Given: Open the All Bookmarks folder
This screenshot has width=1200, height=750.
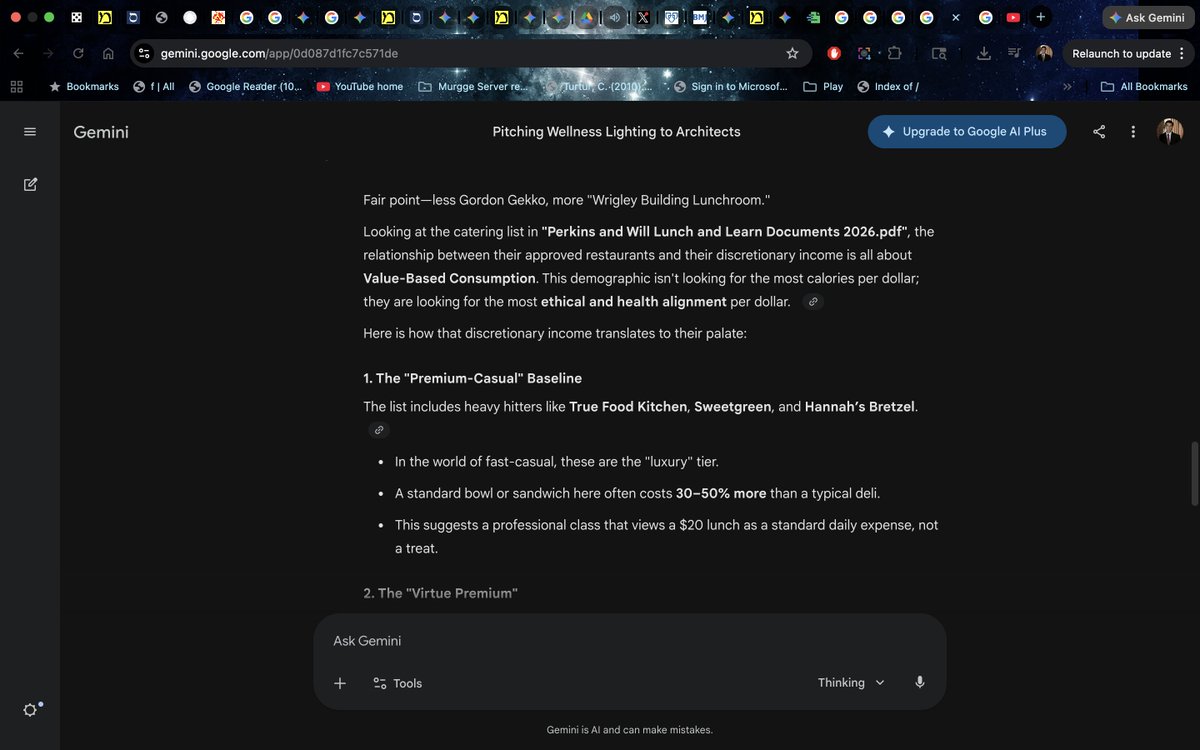Looking at the screenshot, I should click(1144, 86).
